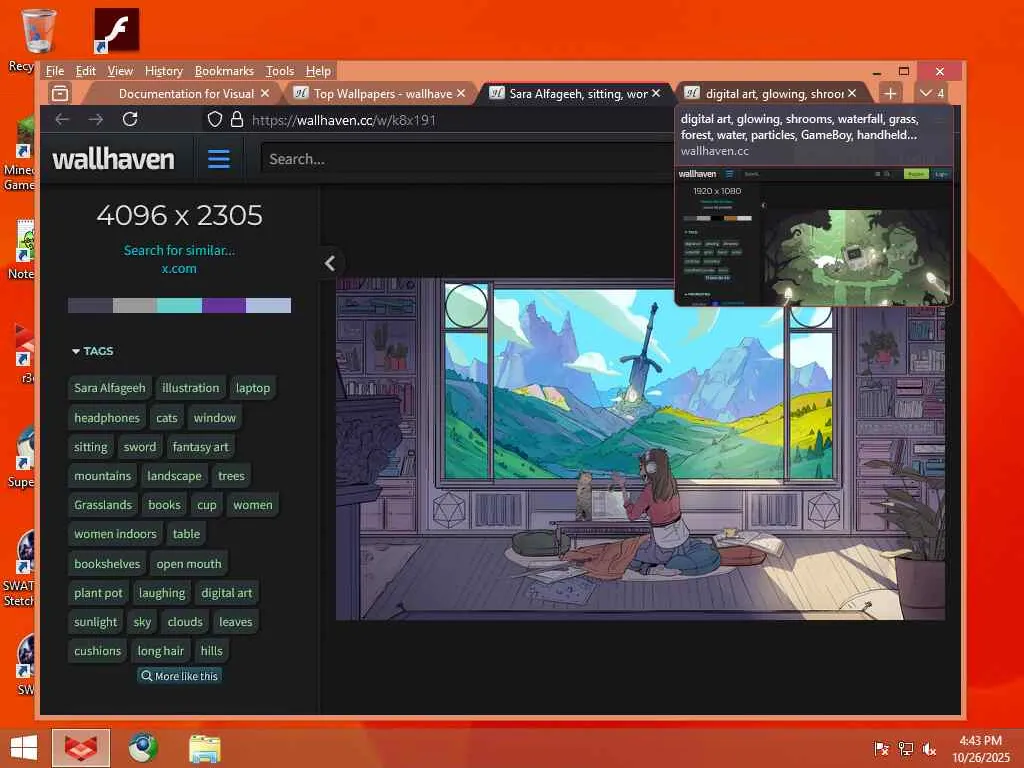Click the headphones tag
1024x768 pixels.
[106, 418]
